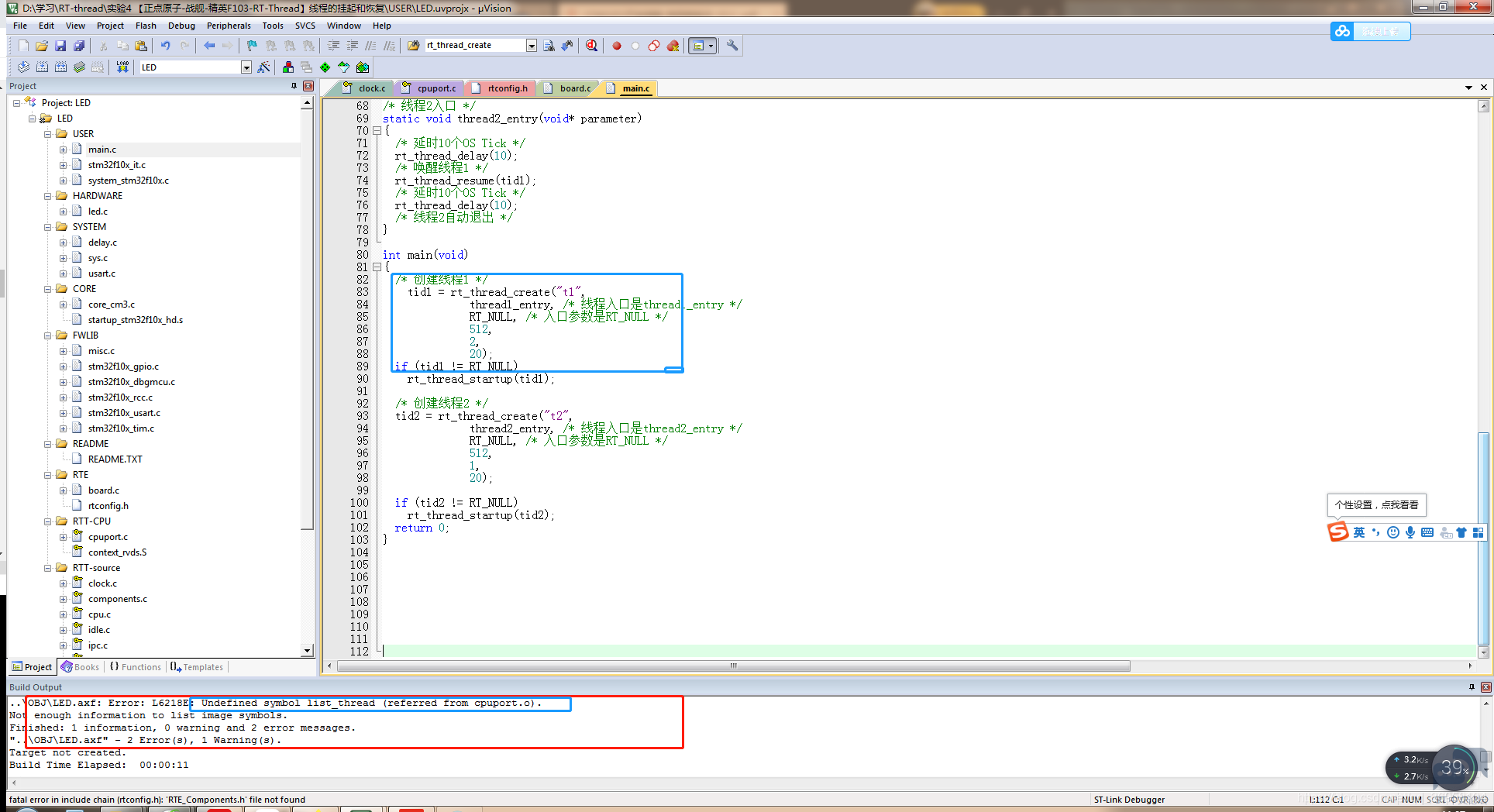Image resolution: width=1494 pixels, height=812 pixels.
Task: Fold the main function at line 81
Action: tap(377, 267)
